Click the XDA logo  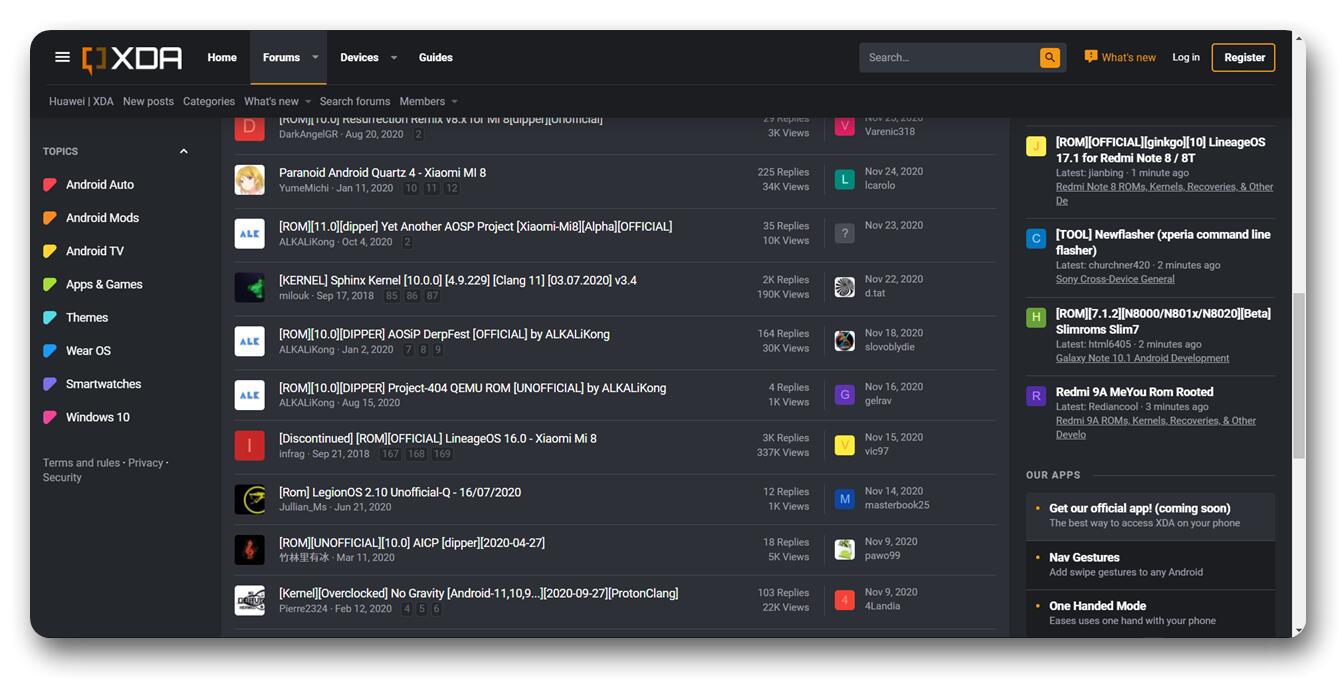point(133,58)
